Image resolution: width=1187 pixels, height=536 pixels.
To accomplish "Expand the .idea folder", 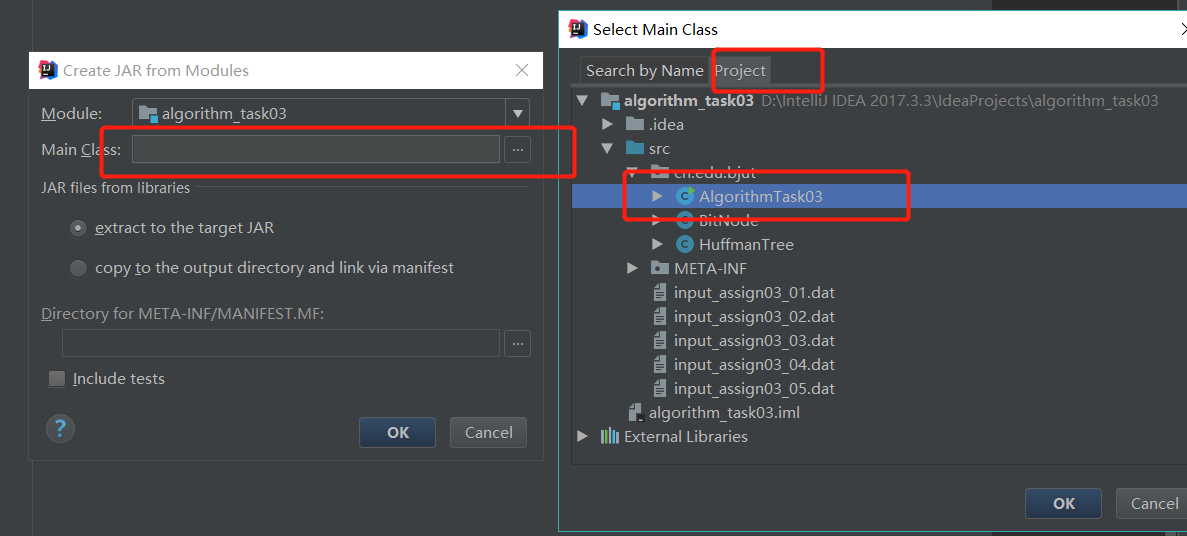I will click(607, 124).
